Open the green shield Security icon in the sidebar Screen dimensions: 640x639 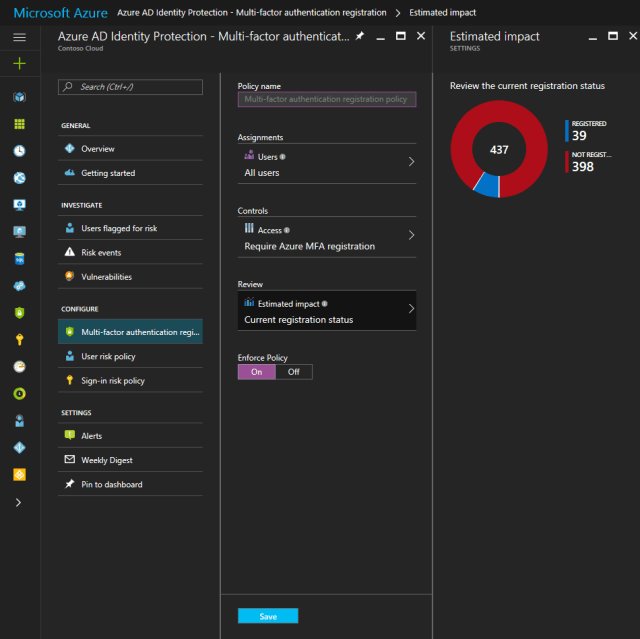coord(19,313)
